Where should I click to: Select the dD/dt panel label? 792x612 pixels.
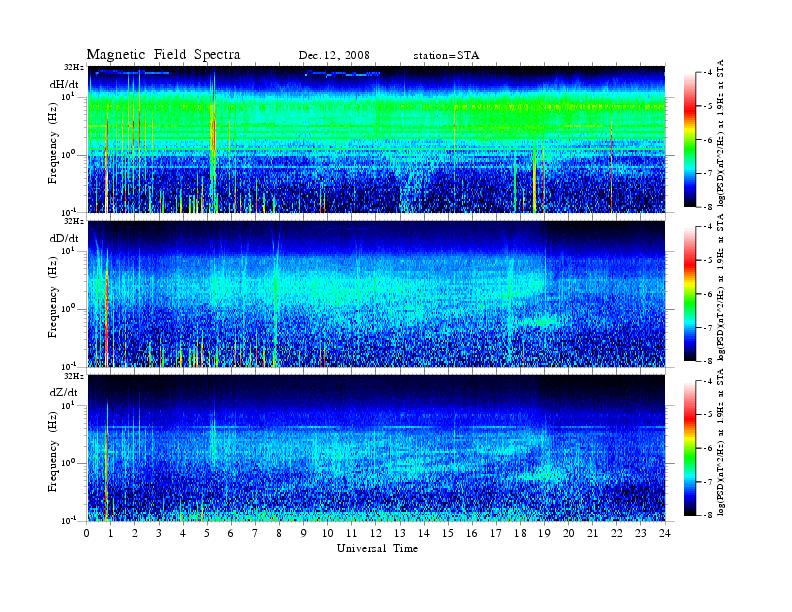(x=64, y=238)
